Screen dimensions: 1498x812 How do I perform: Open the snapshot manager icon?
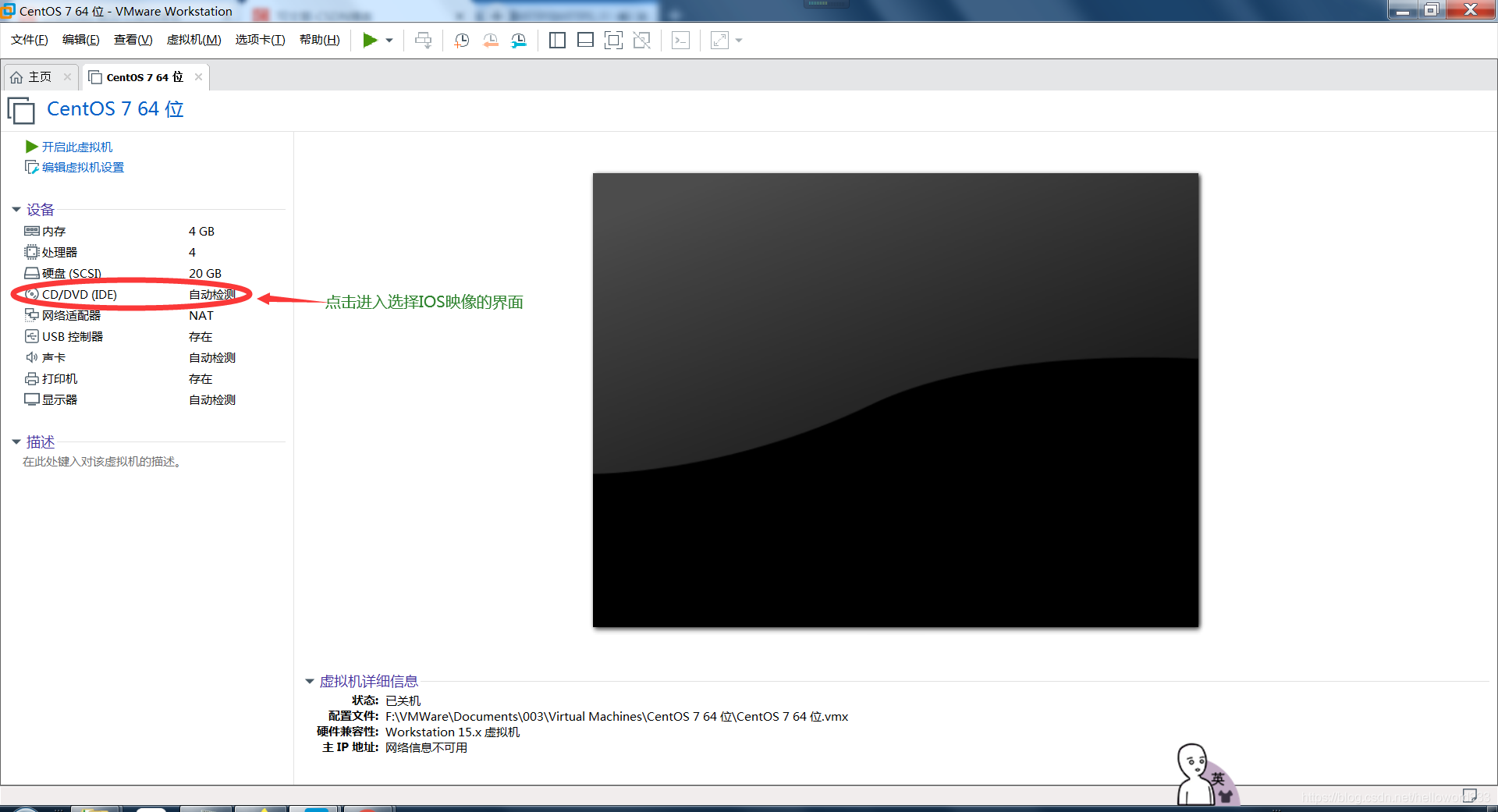click(519, 41)
